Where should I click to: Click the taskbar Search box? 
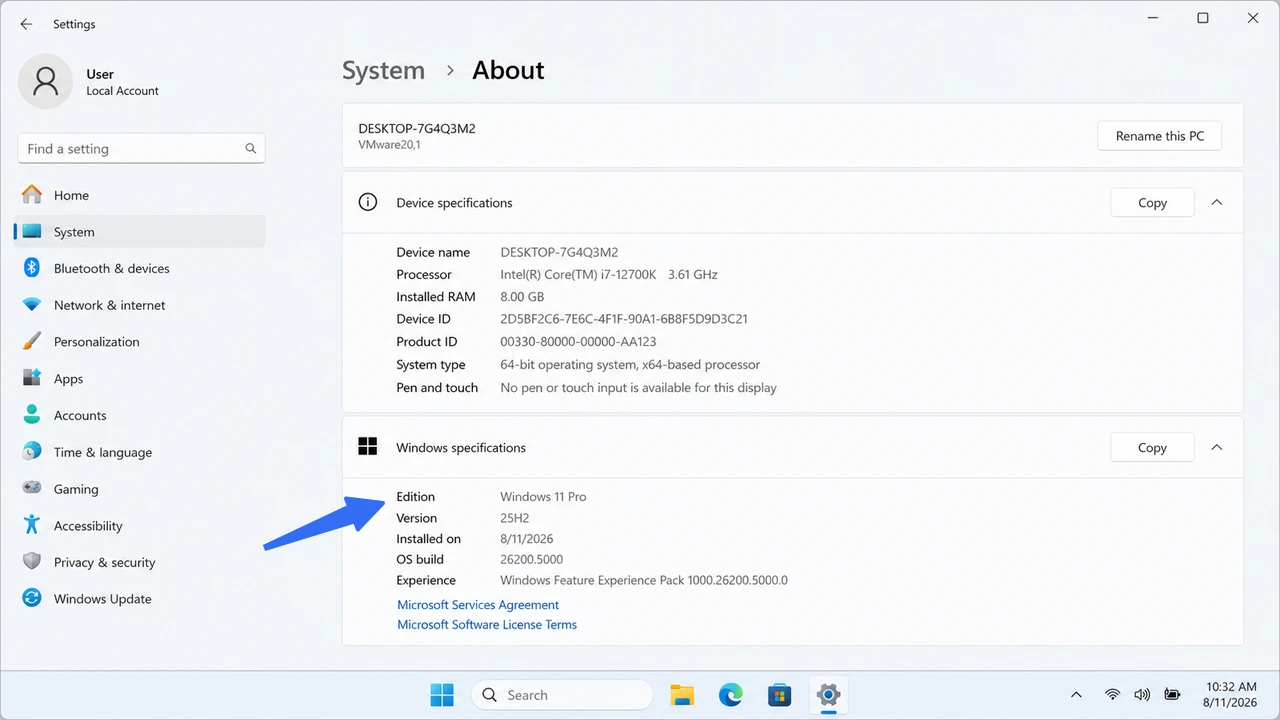pos(562,695)
